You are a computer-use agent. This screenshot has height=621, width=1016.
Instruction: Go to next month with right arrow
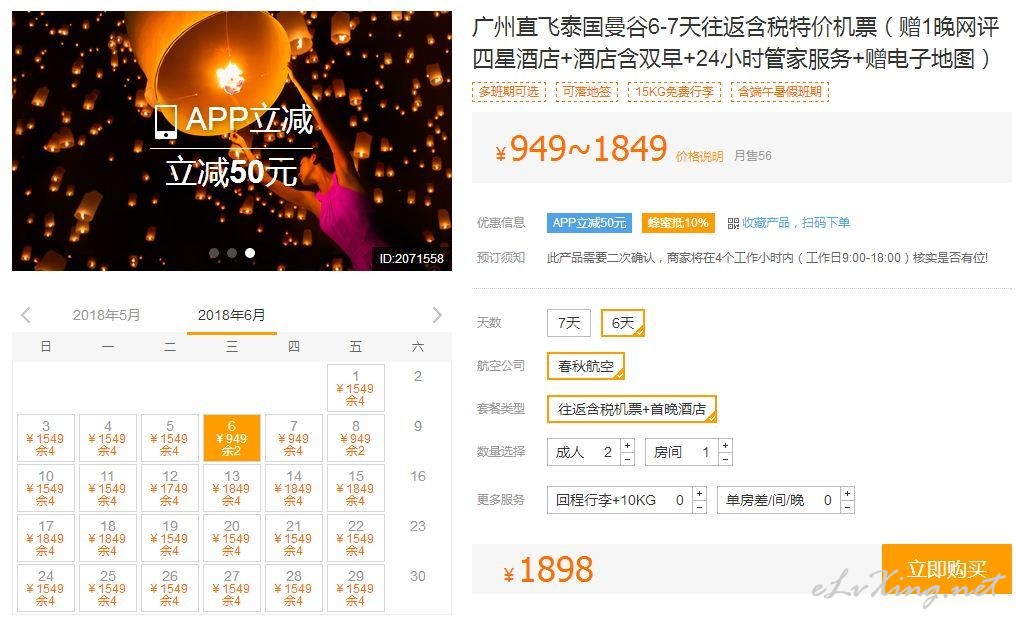pos(437,316)
